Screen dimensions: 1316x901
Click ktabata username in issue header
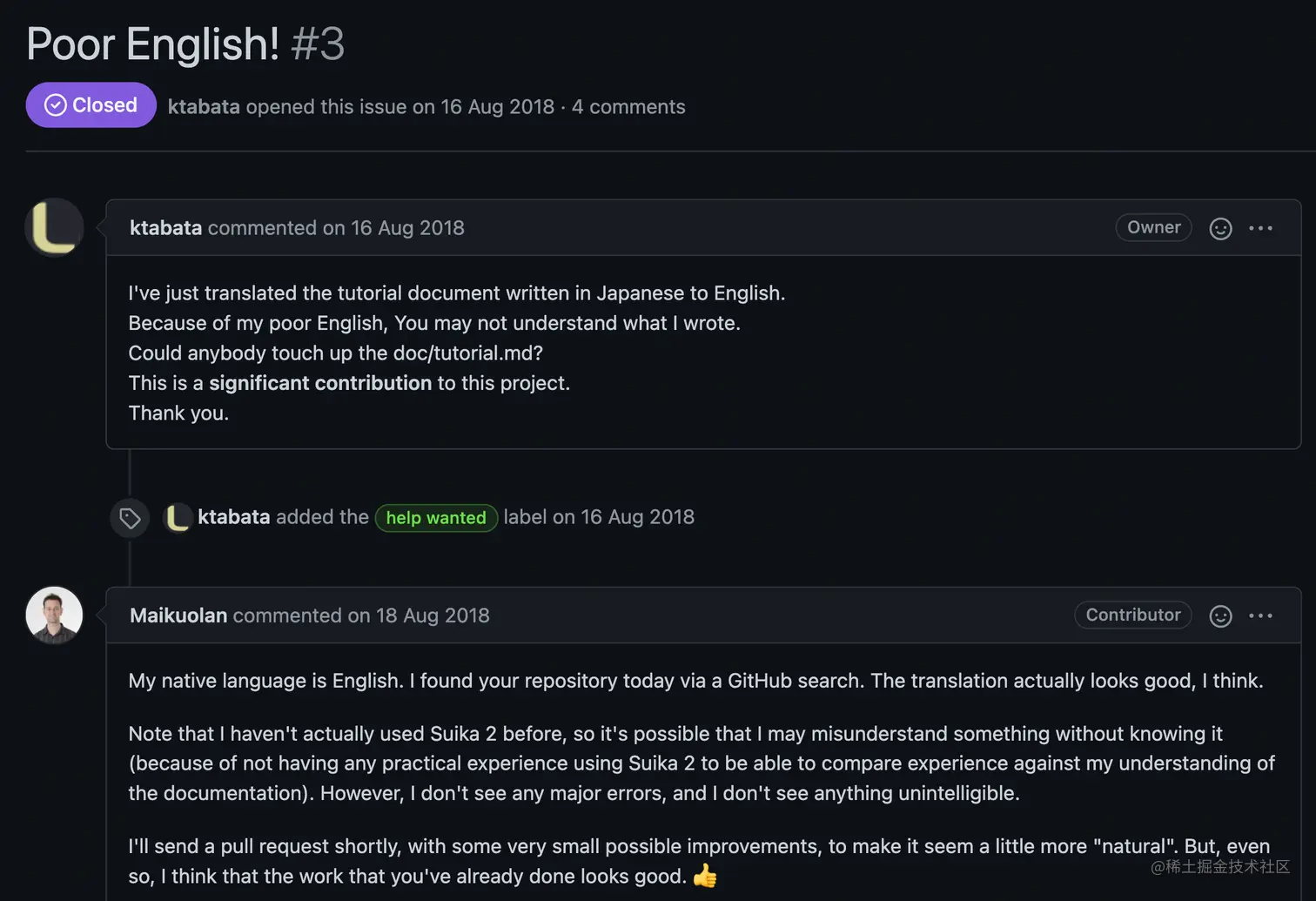204,107
